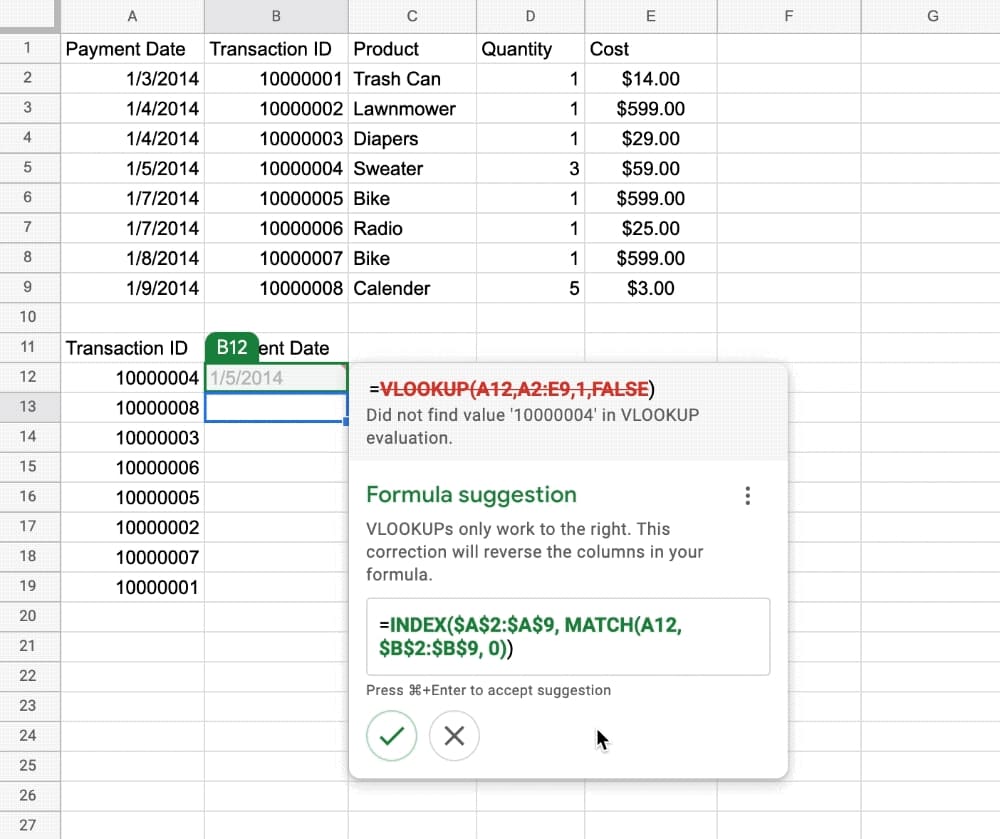Select the empty cell B13
Viewport: 1000px width, 839px height.
click(276, 408)
